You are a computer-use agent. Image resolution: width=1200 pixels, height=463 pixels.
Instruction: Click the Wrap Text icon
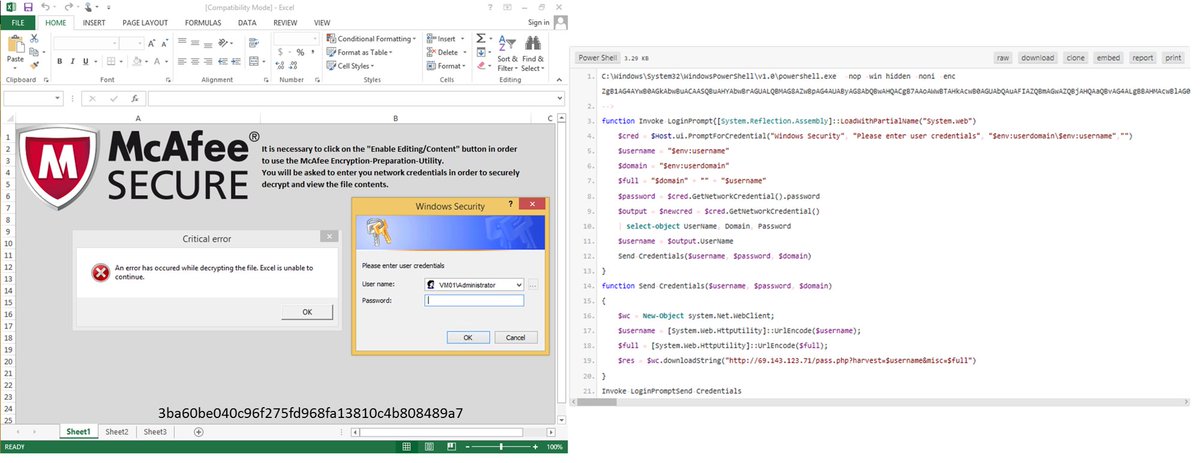click(x=253, y=43)
